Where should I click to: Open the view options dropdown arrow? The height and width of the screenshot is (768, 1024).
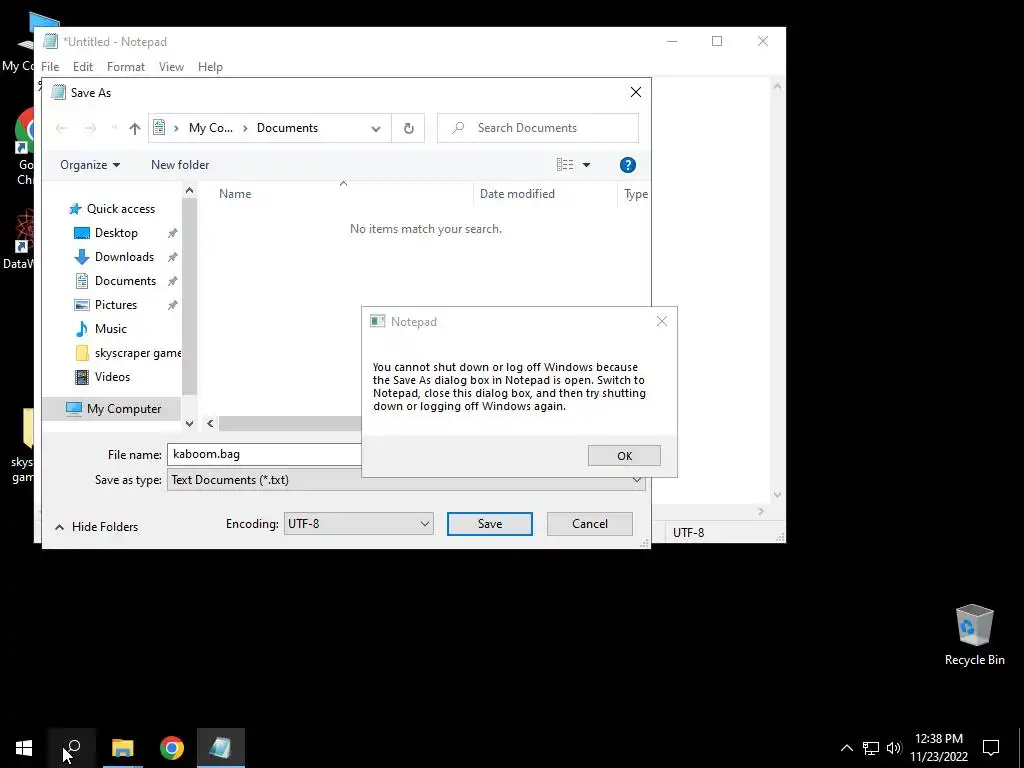586,165
